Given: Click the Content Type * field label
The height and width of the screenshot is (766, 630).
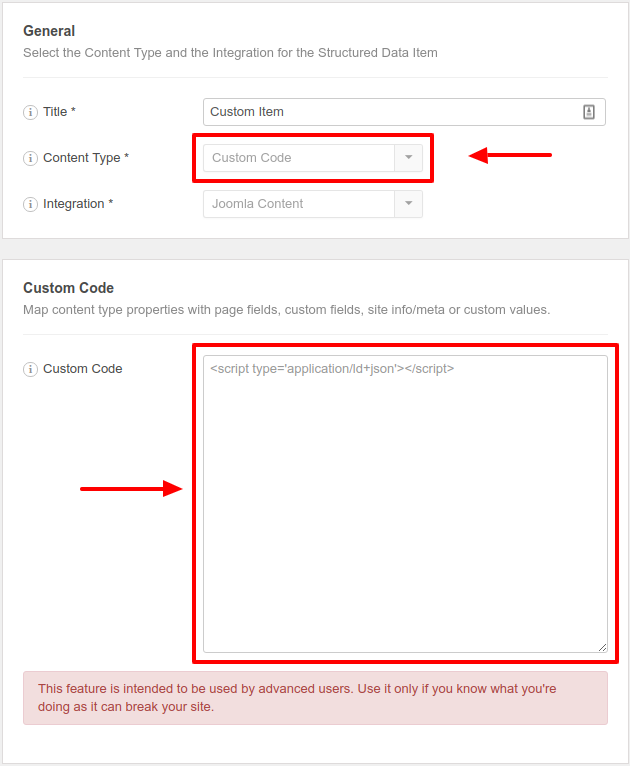Looking at the screenshot, I should coord(86,158).
